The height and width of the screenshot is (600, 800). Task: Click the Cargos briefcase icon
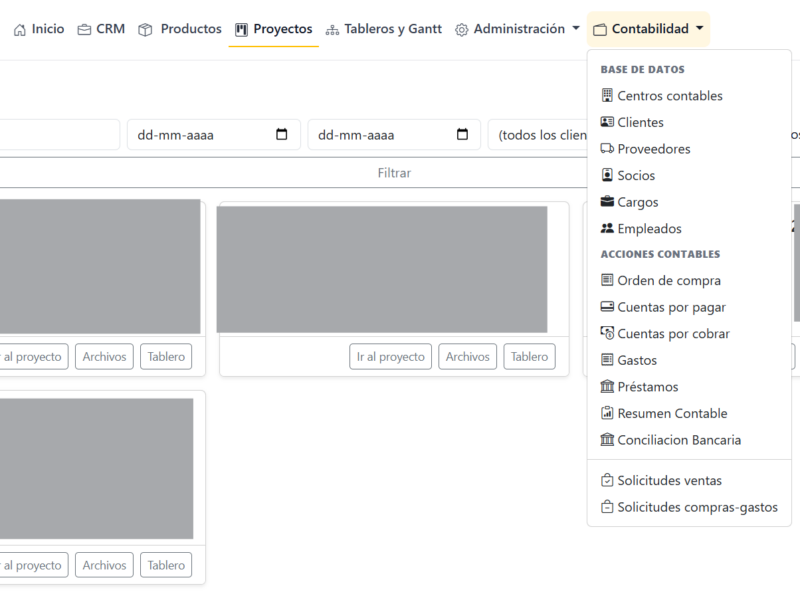tap(607, 202)
